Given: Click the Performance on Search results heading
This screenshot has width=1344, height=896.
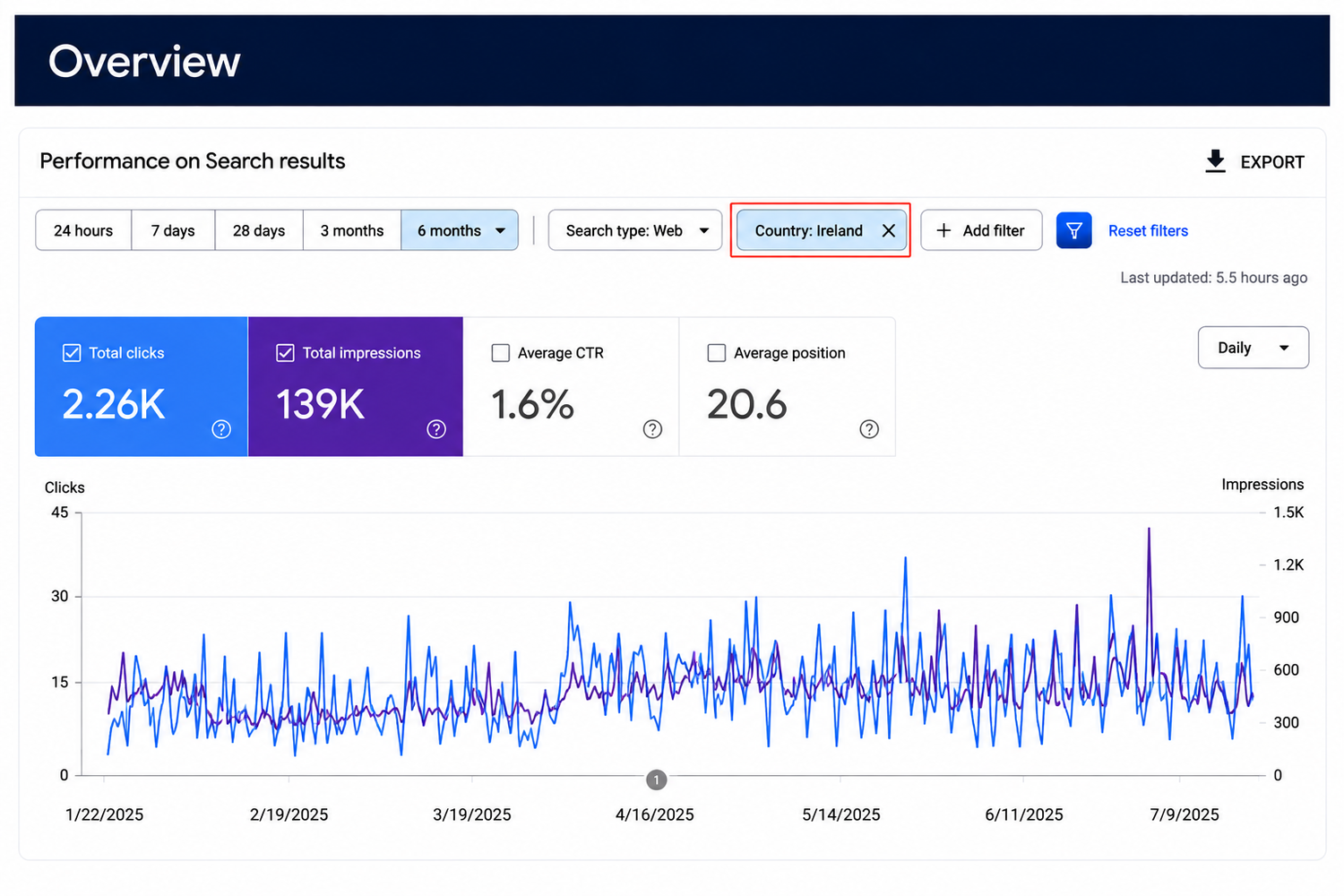Looking at the screenshot, I should click(193, 161).
